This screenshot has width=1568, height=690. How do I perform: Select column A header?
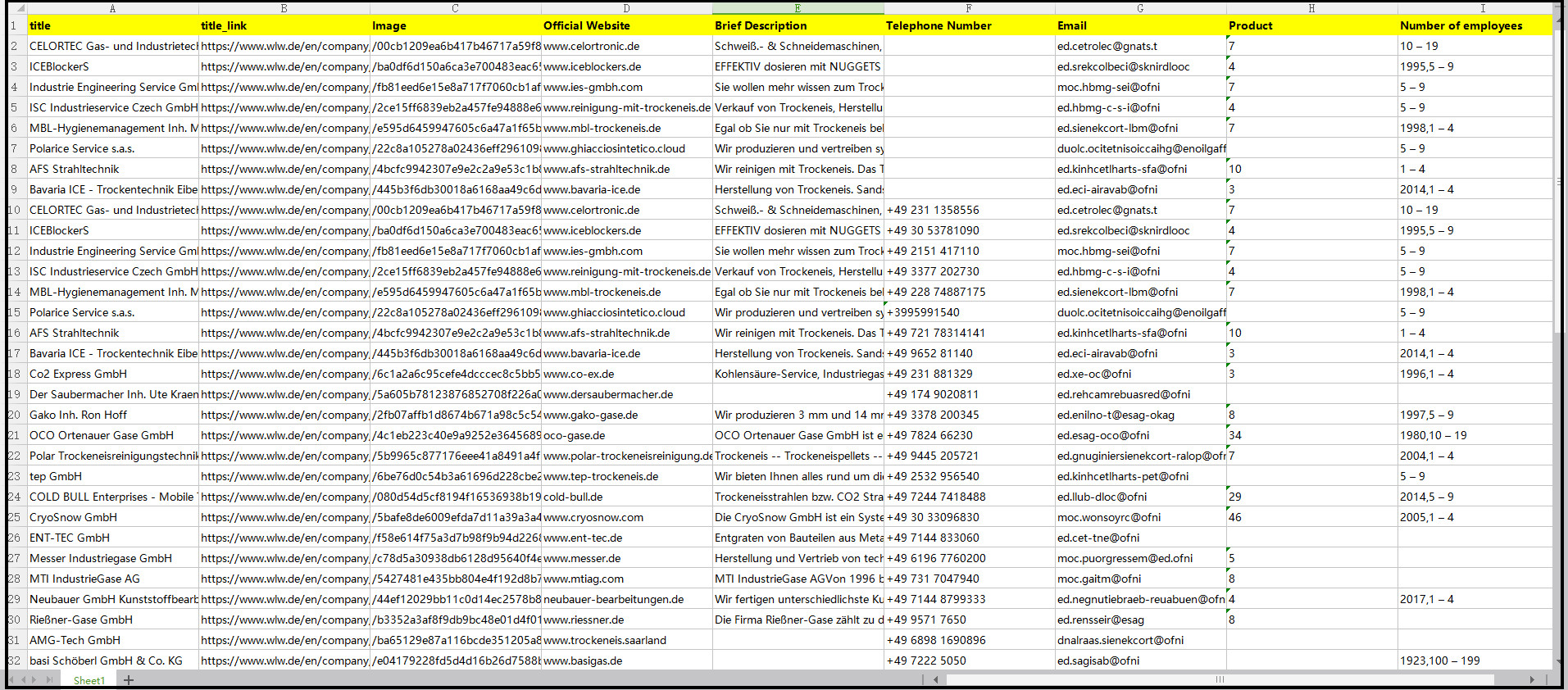[x=112, y=8]
